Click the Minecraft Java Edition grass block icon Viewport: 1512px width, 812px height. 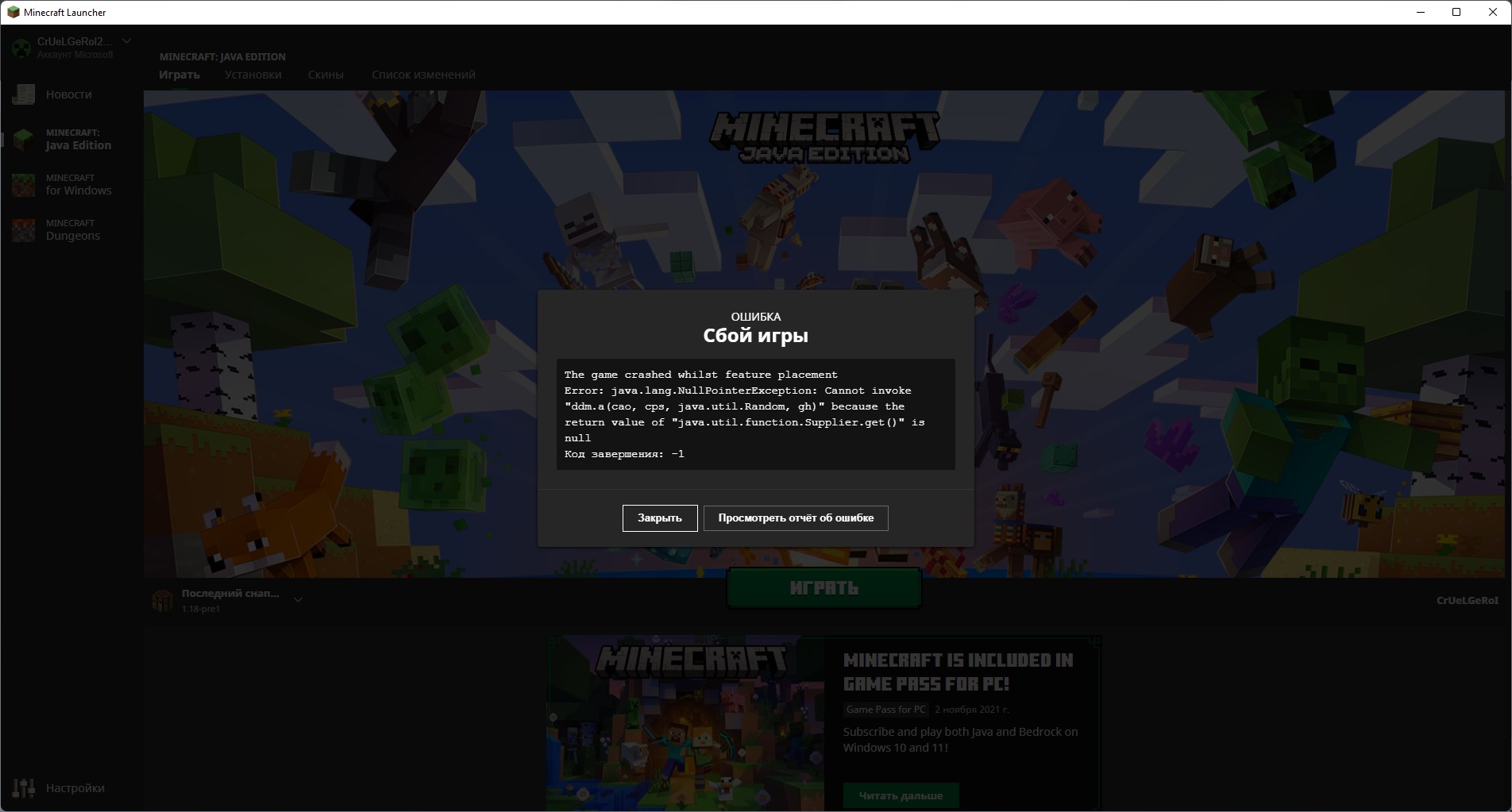pyautogui.click(x=24, y=140)
